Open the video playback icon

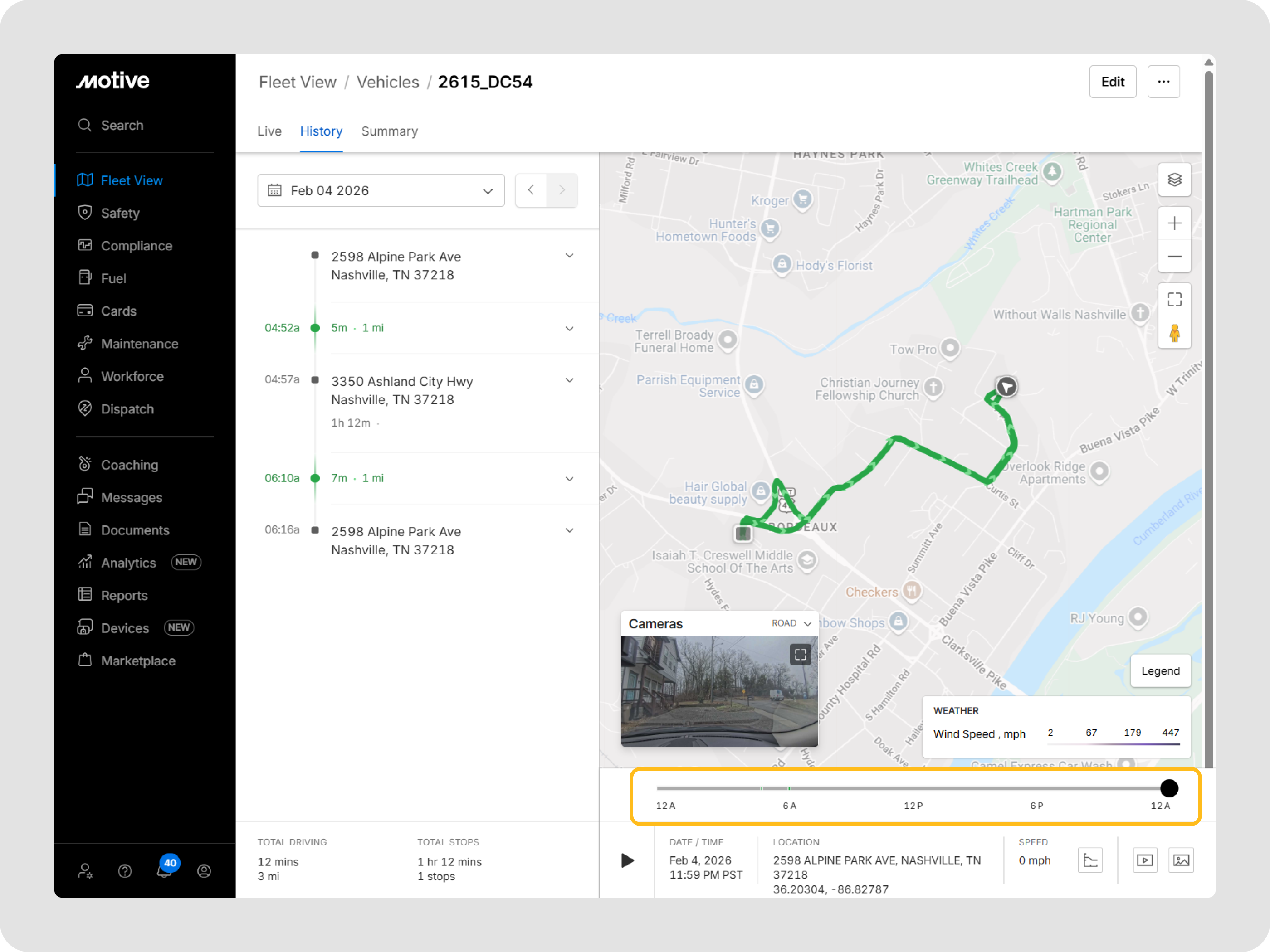pyautogui.click(x=1144, y=860)
